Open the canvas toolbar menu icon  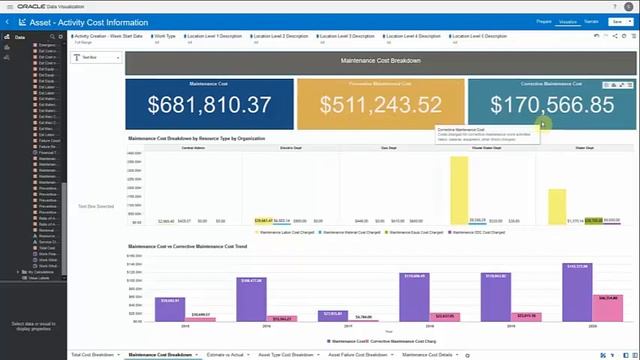coord(634,36)
